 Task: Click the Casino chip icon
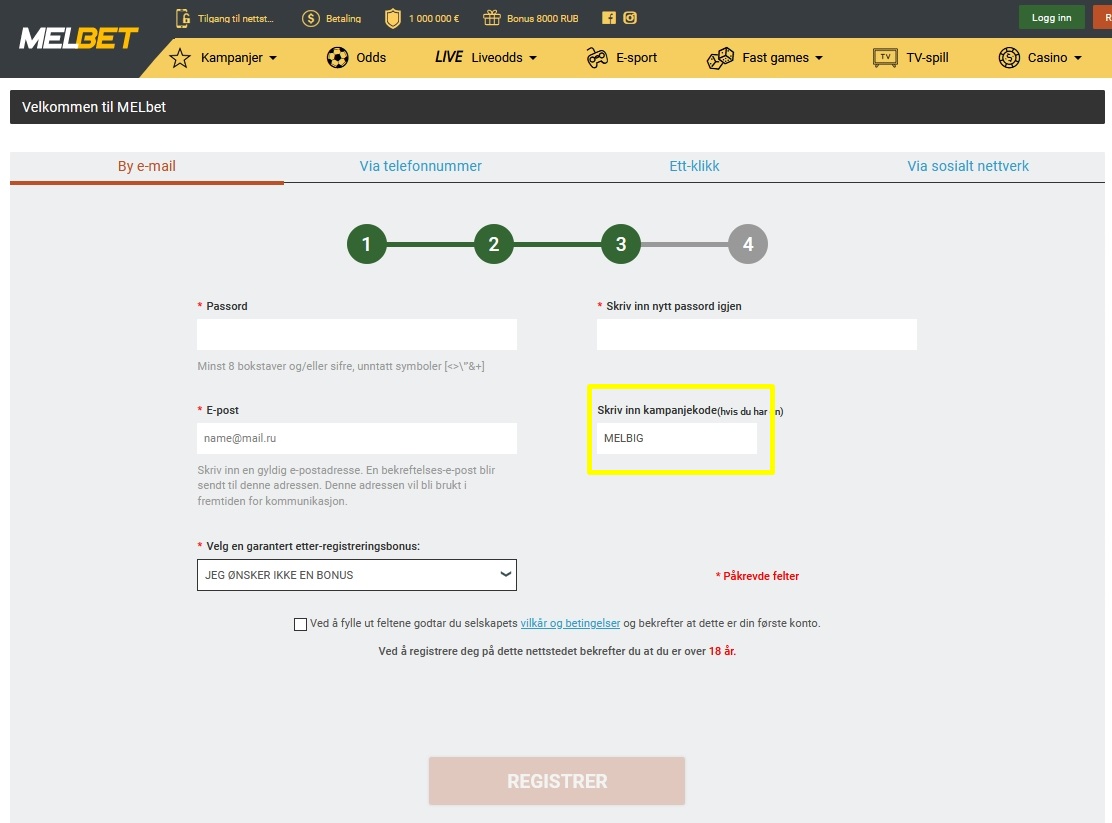tap(1009, 57)
